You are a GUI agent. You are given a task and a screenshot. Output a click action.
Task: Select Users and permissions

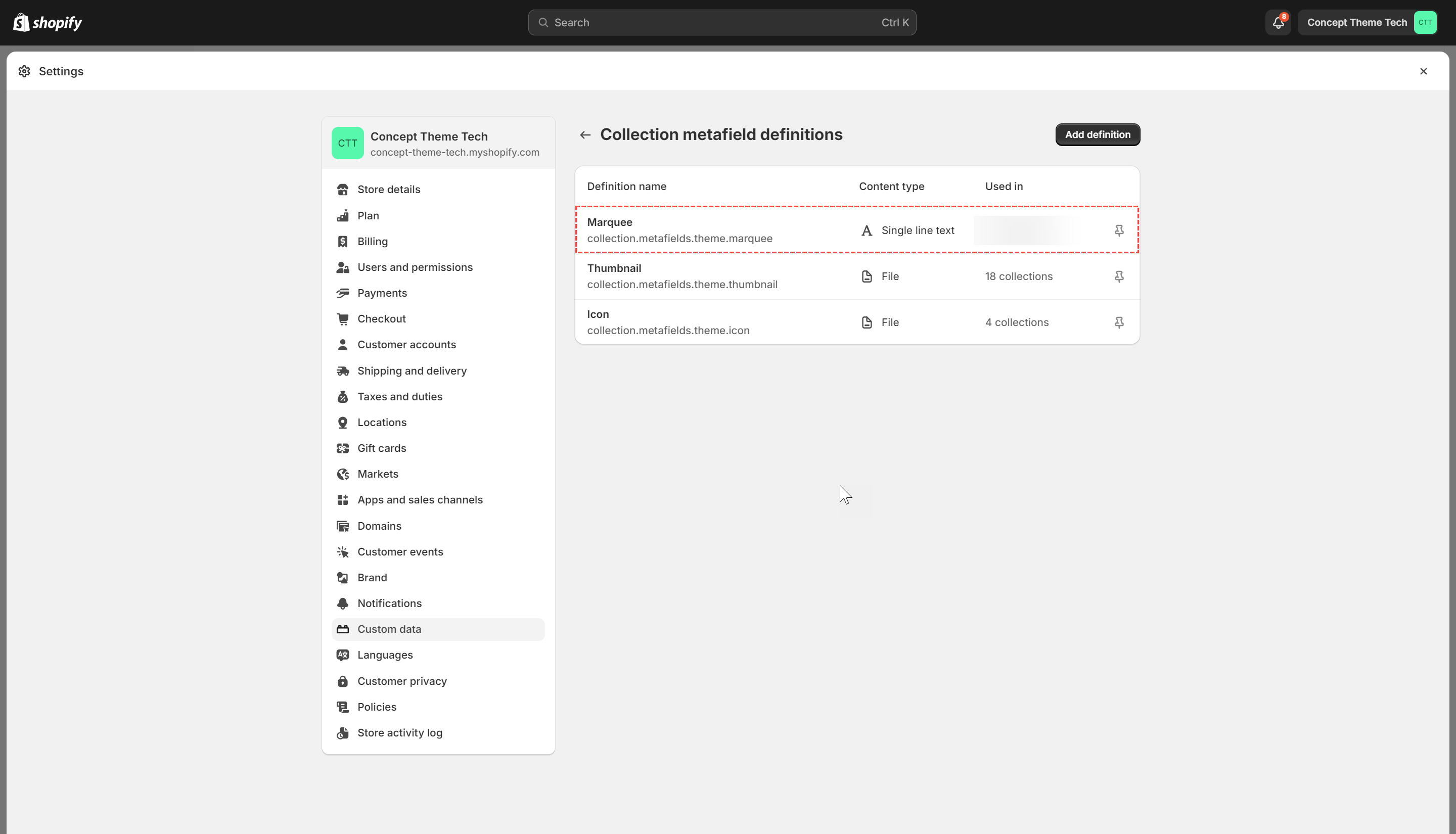pyautogui.click(x=438, y=267)
